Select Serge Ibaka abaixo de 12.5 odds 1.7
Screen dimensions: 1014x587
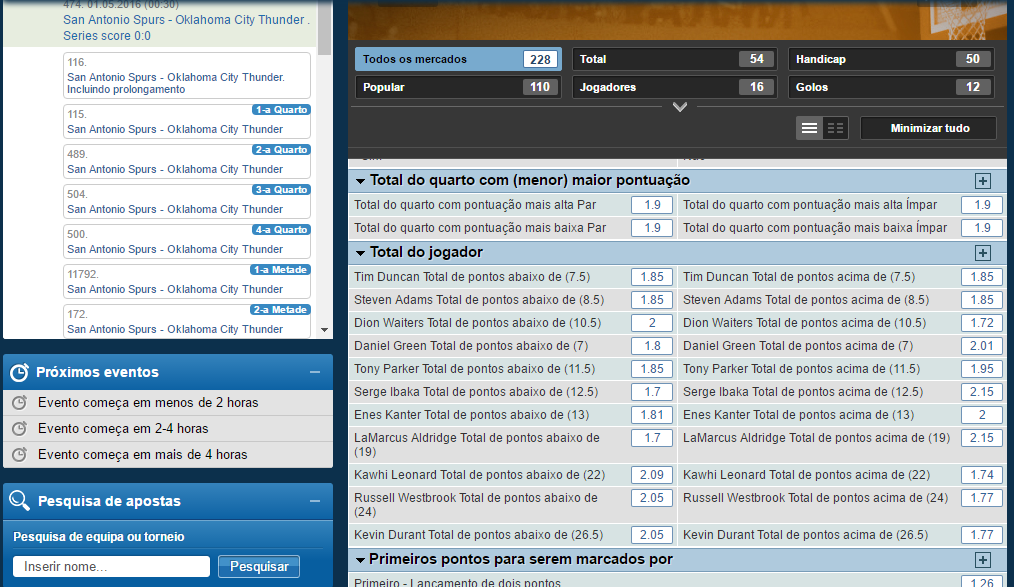click(652, 392)
